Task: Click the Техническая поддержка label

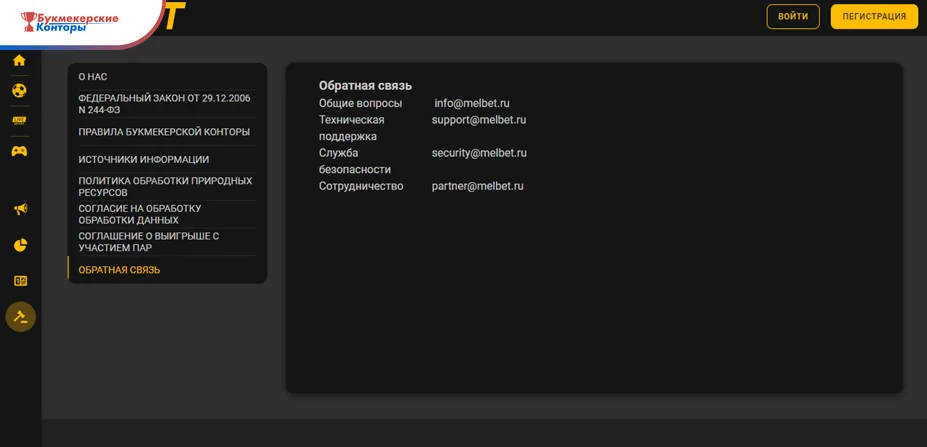Action: pyautogui.click(x=352, y=128)
